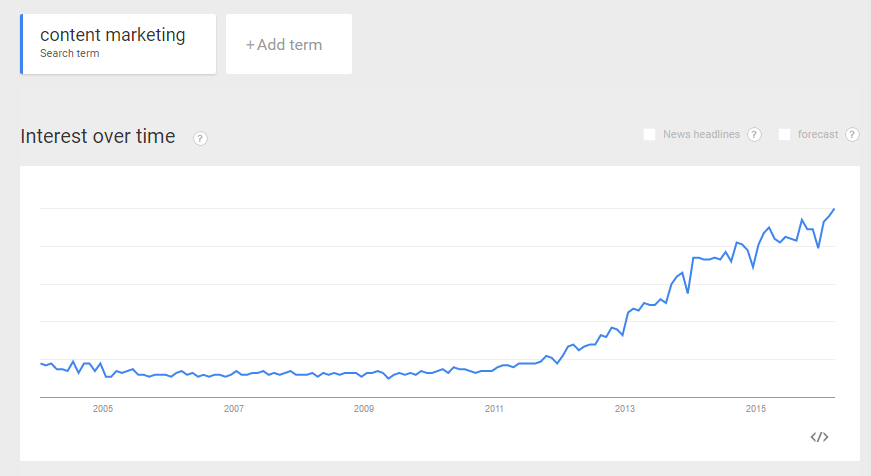Click the 2005 label on the time axis
This screenshot has height=476, width=871.
pyautogui.click(x=103, y=409)
